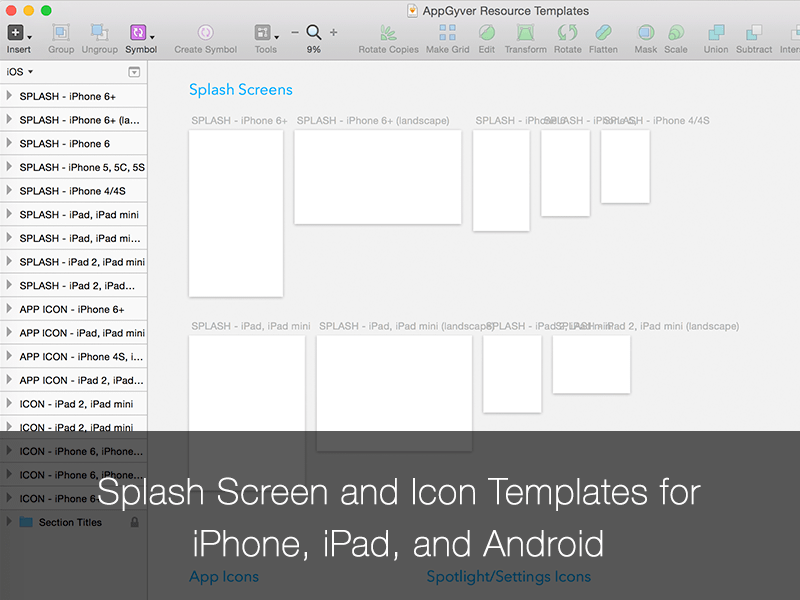Zoom out with the minus button

pos(295,32)
